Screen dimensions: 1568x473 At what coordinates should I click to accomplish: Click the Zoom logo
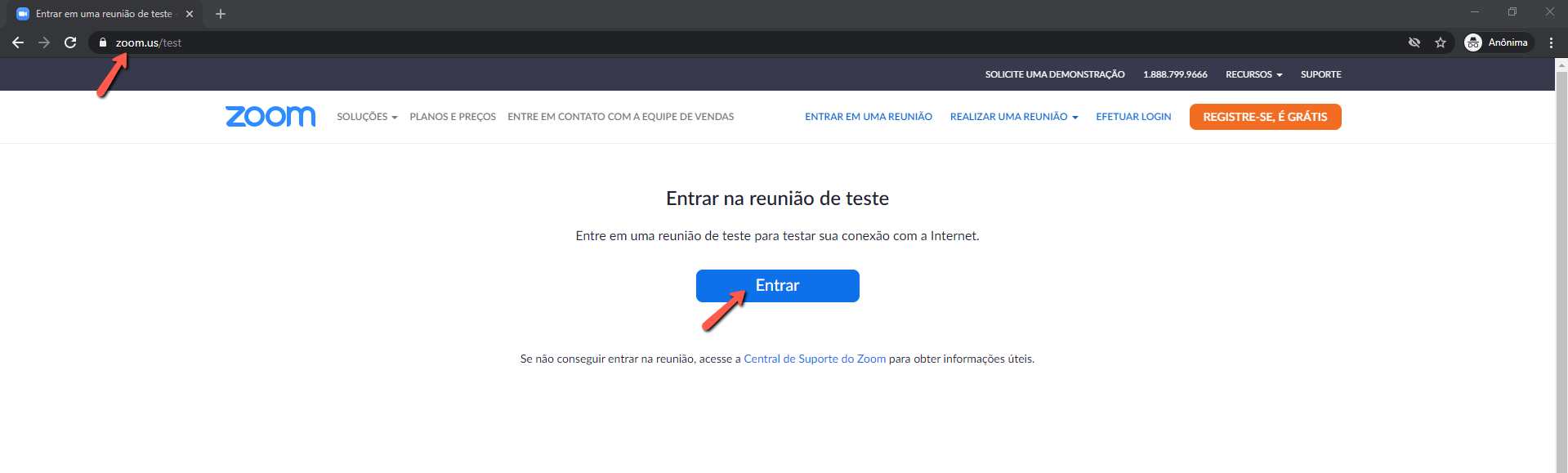[x=270, y=117]
